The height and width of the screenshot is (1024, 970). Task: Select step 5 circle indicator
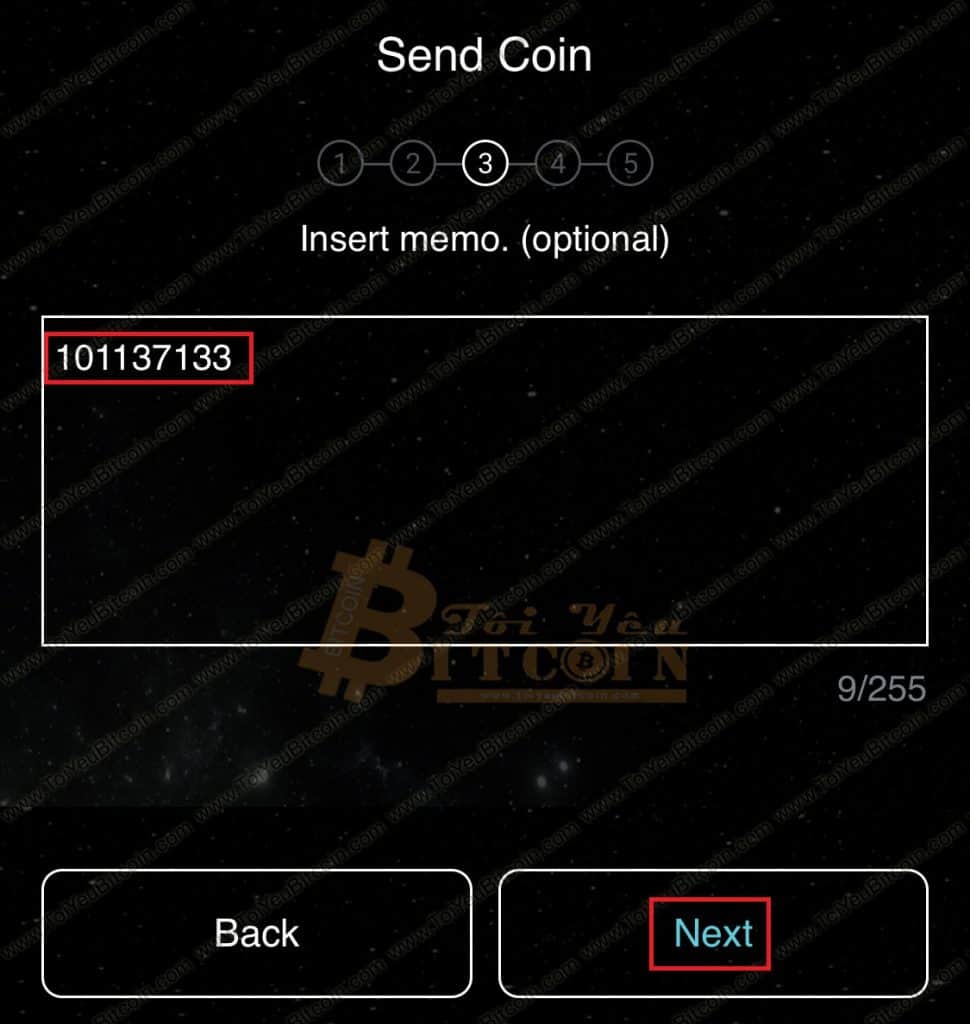[x=630, y=163]
